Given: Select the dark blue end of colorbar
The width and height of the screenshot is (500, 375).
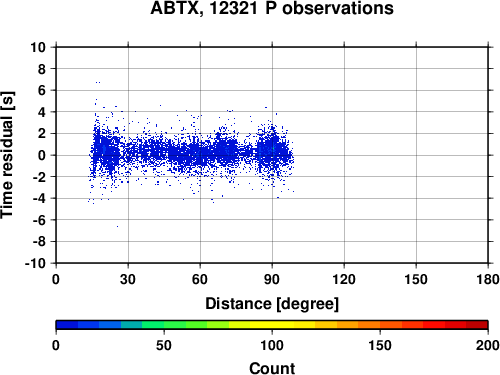Looking at the screenshot, I should tap(67, 325).
